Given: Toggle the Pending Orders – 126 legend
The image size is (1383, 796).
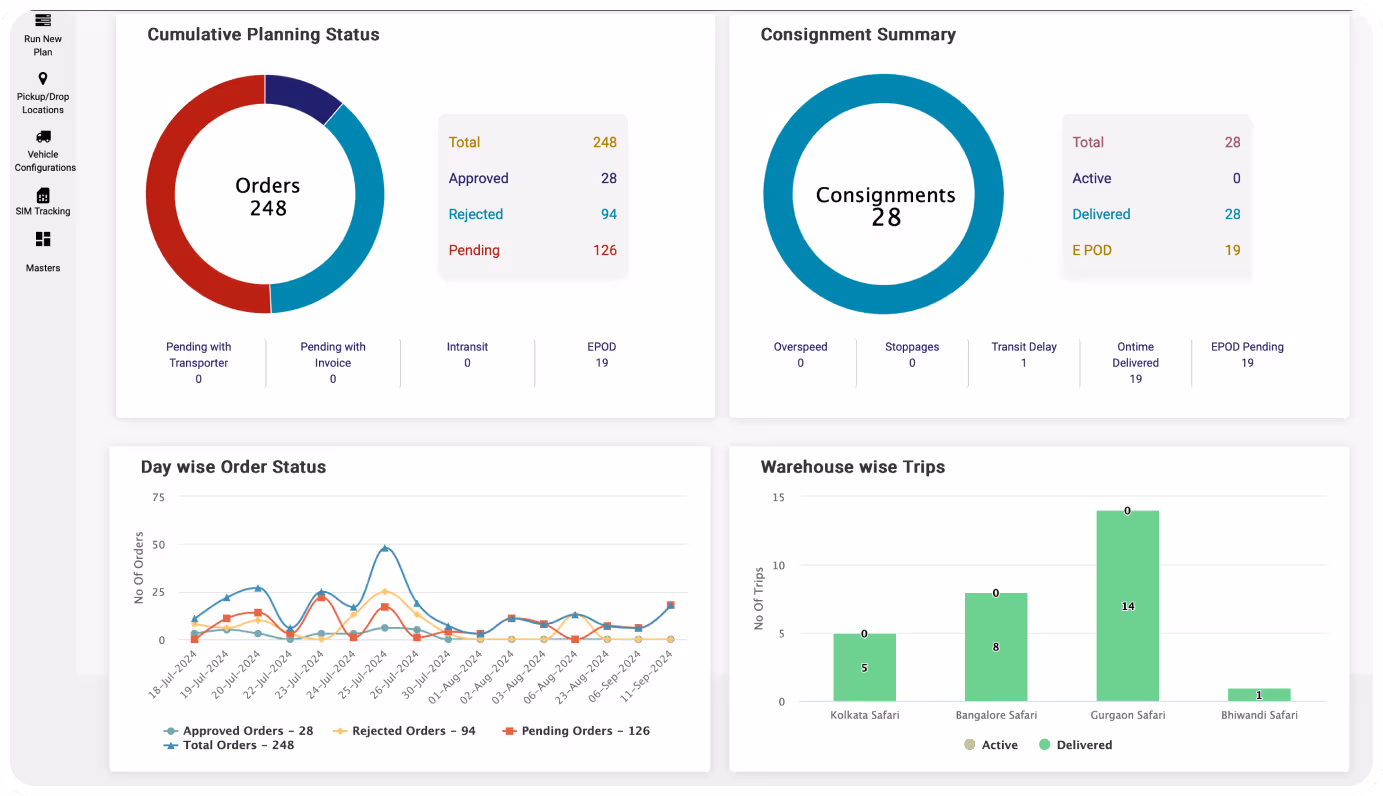Looking at the screenshot, I should click(x=575, y=731).
